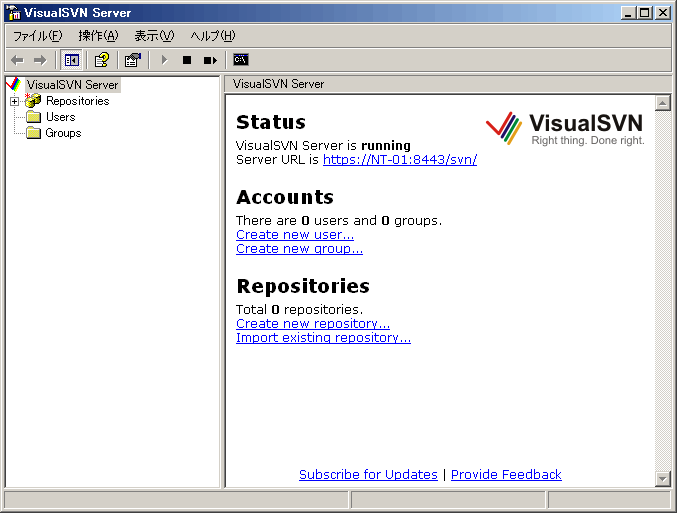Maximize the VisualSVN Server window

644,13
